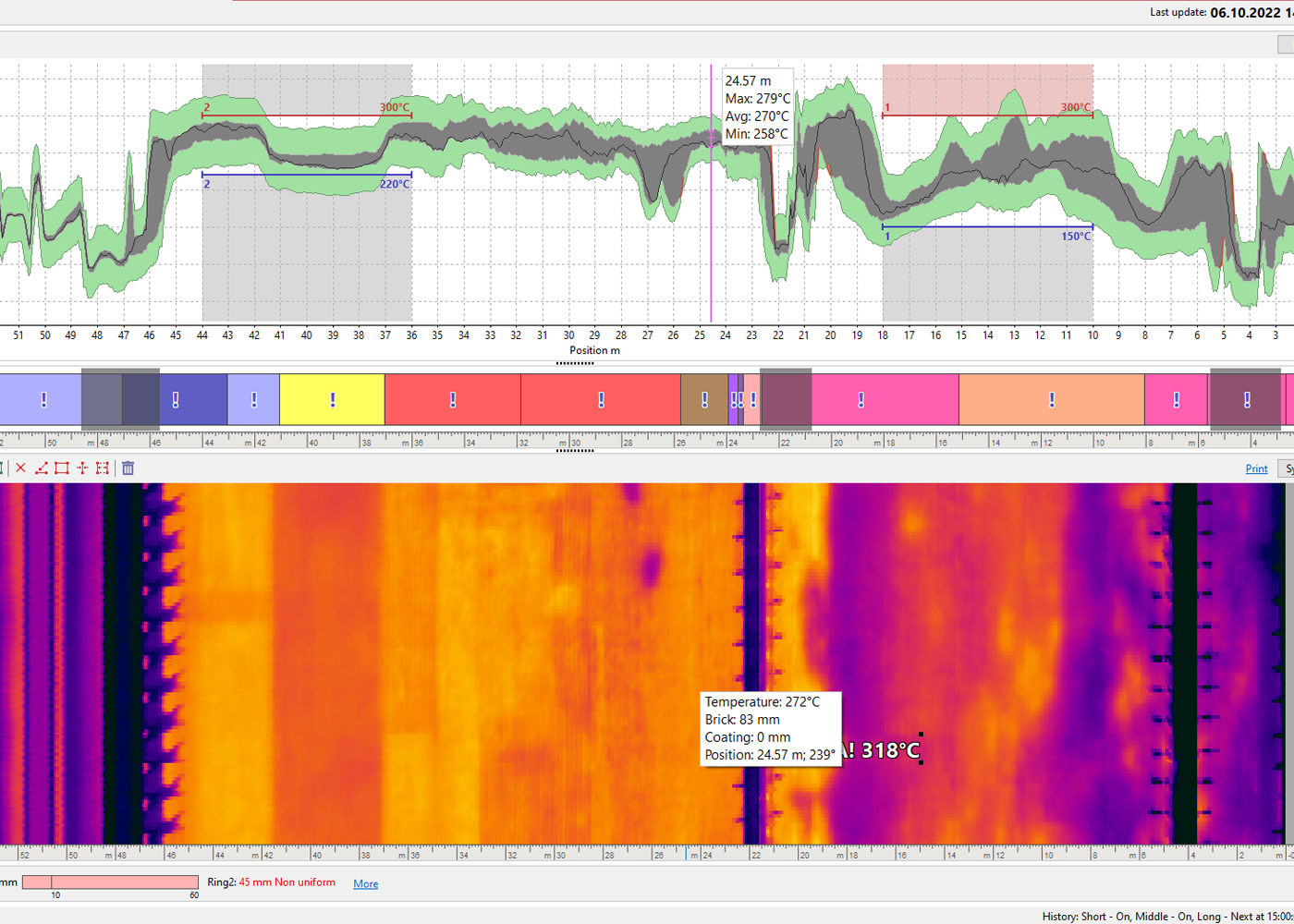Screen dimensions: 1294x924
Task: Click the red X delete-selection tool
Action: tap(21, 468)
